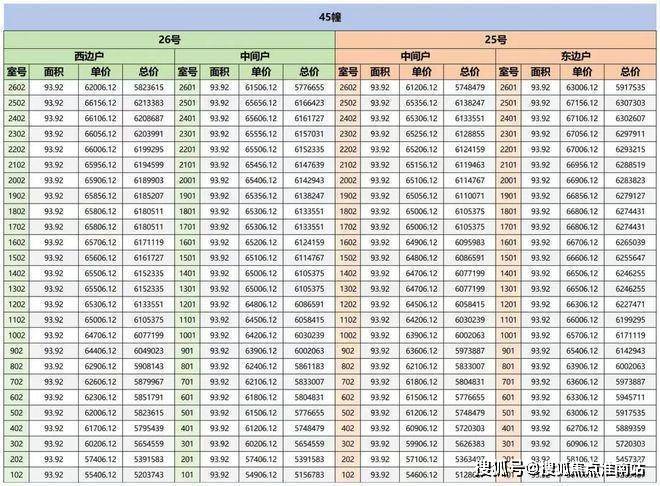660x486 pixels.
Task: Select the first 室号 column header
Action: pos(16,72)
